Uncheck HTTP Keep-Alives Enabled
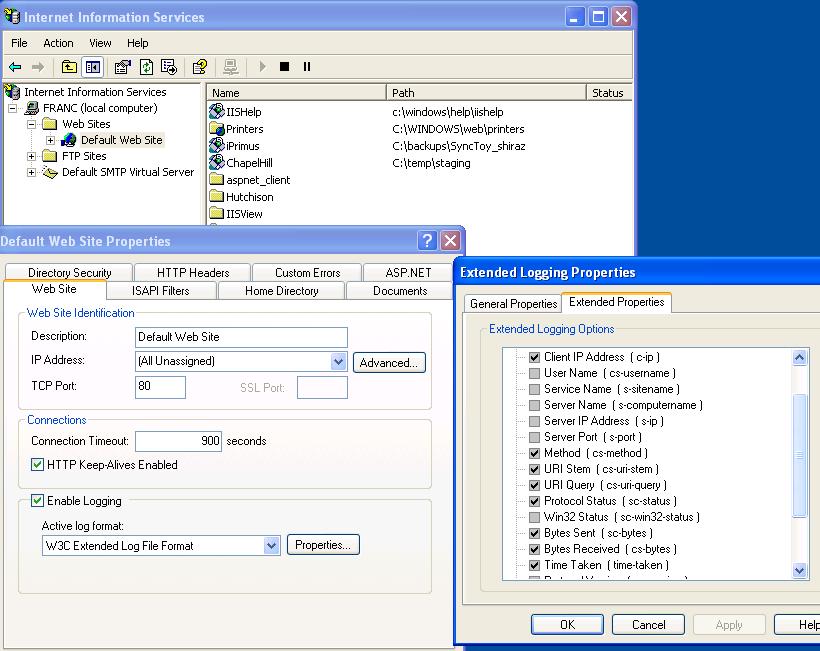Screen dimensions: 820x651 point(37,464)
